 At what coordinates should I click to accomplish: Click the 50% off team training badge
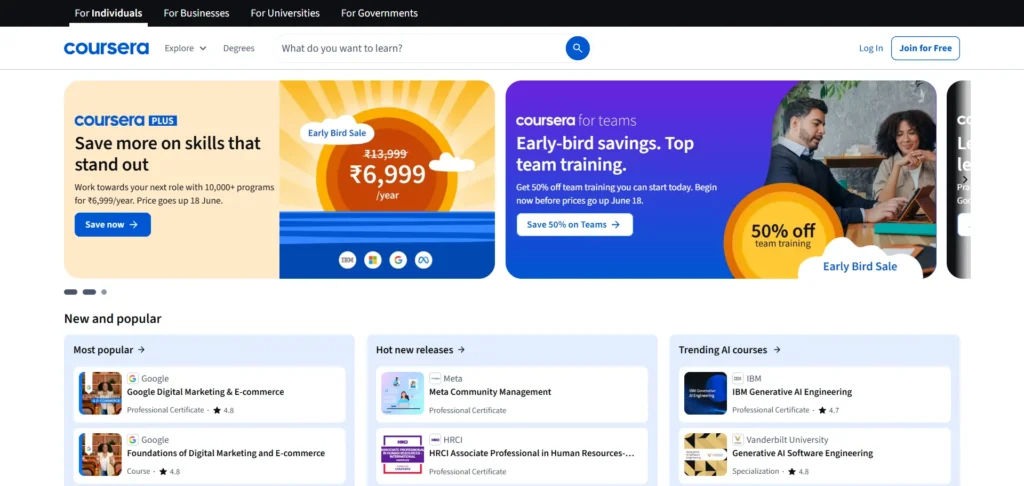pyautogui.click(x=783, y=235)
